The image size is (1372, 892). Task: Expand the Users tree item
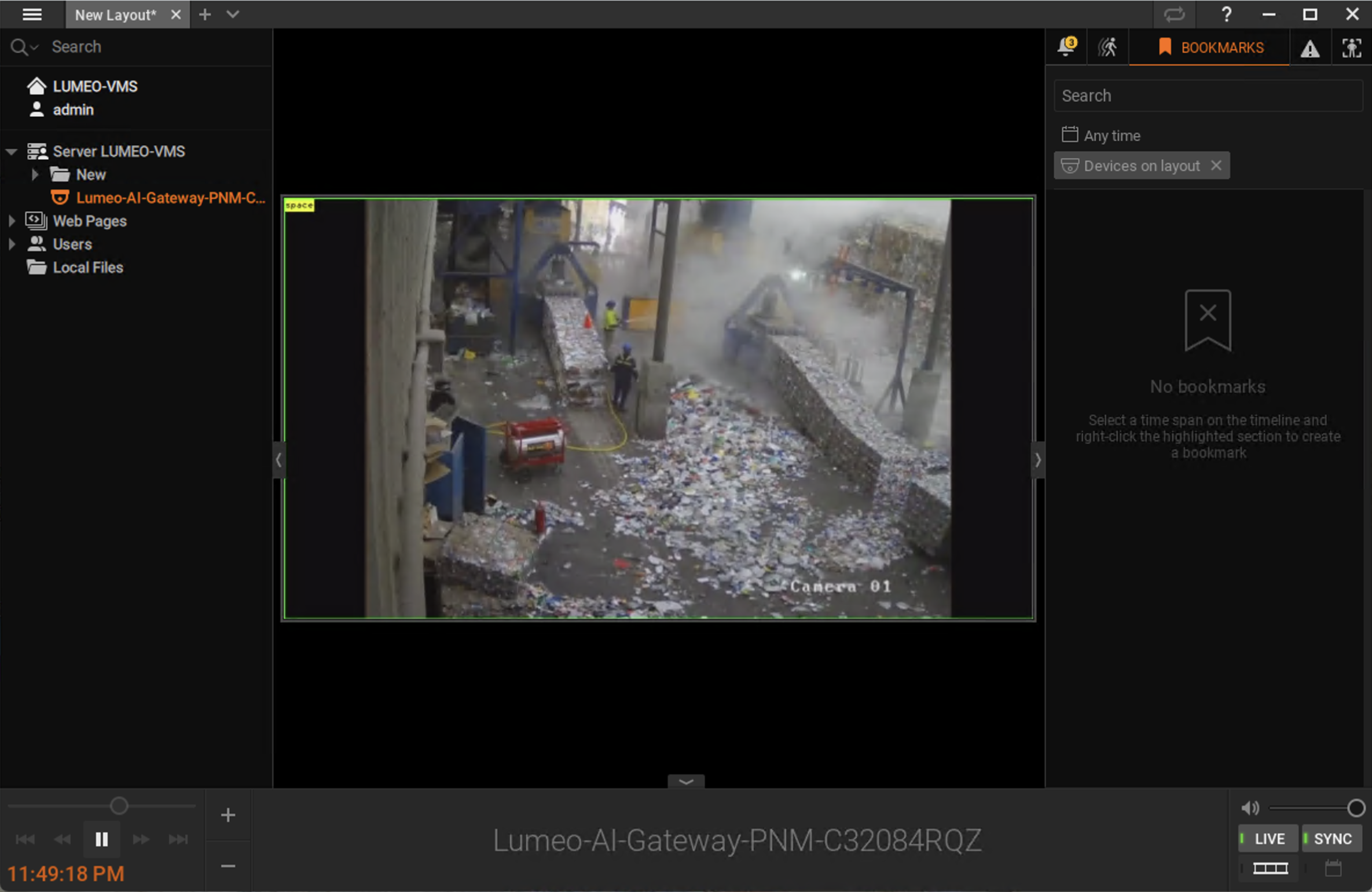tap(12, 244)
